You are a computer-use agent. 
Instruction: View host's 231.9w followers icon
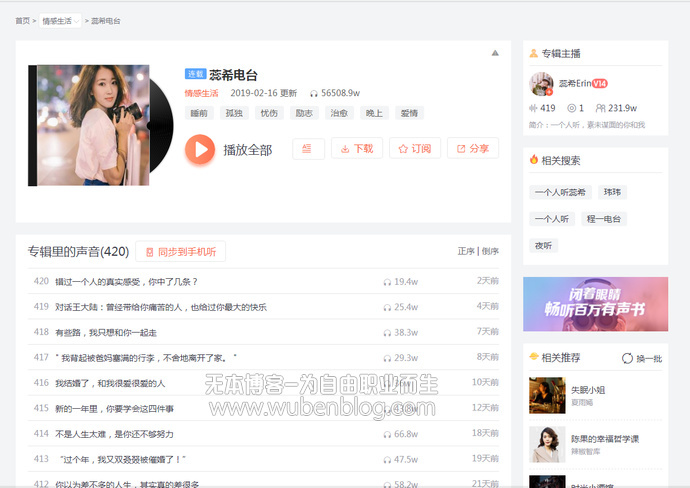pyautogui.click(x=600, y=108)
